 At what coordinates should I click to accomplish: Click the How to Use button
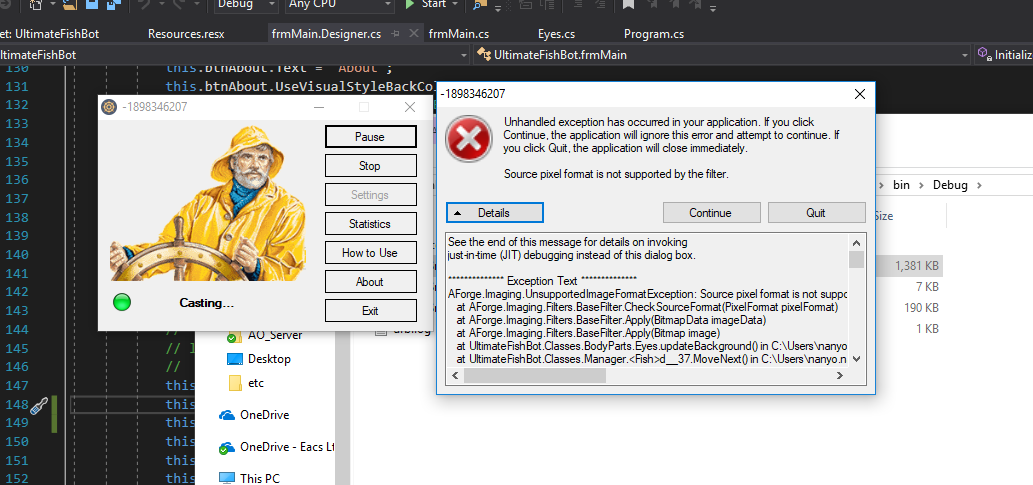click(370, 253)
